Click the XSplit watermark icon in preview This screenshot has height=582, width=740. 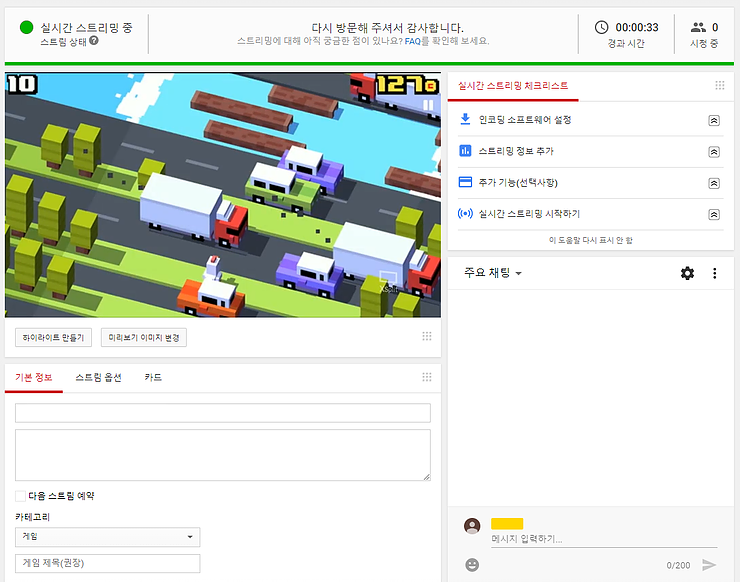pos(388,281)
